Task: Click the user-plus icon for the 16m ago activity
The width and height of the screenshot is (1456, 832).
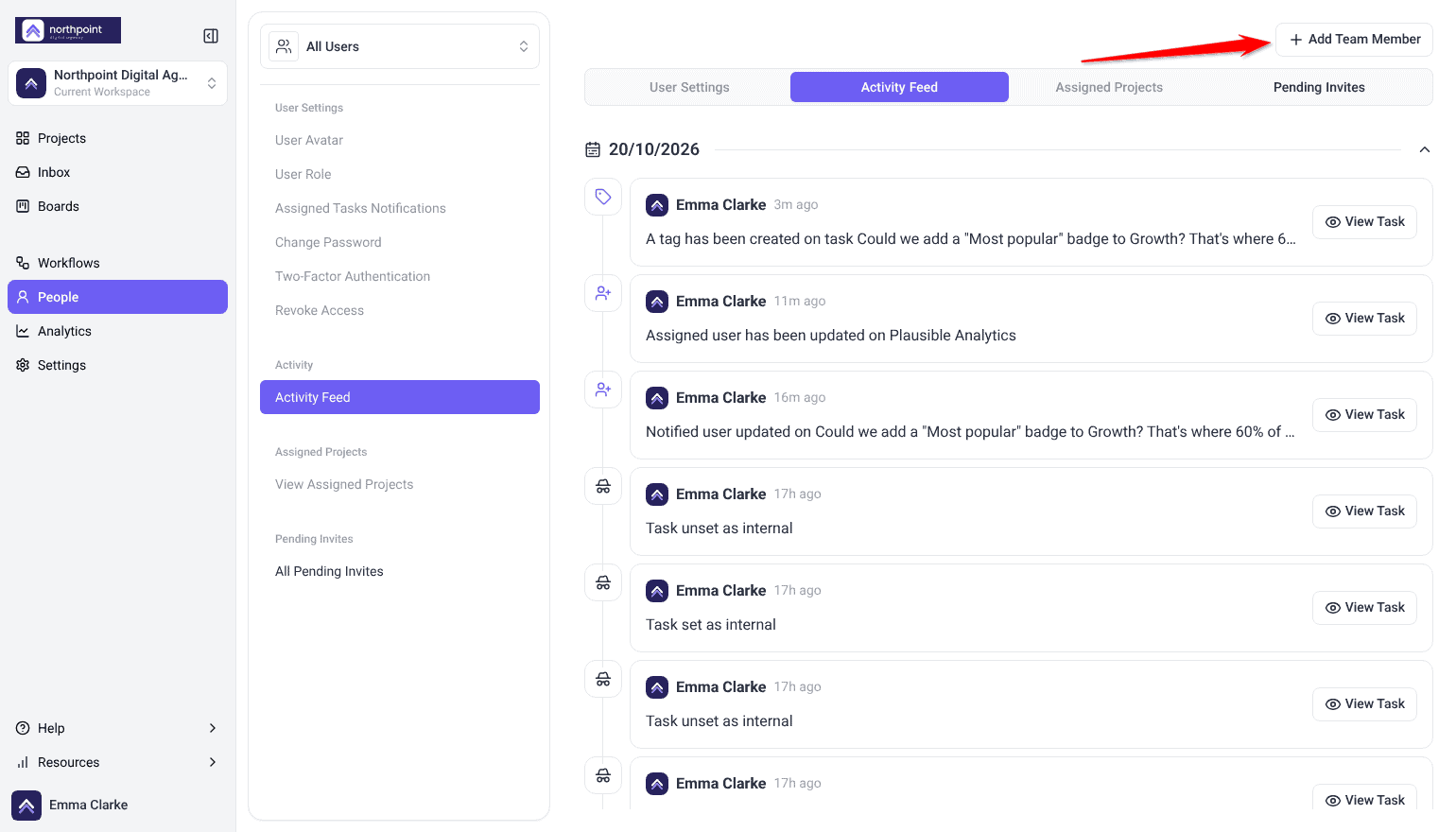Action: point(603,390)
